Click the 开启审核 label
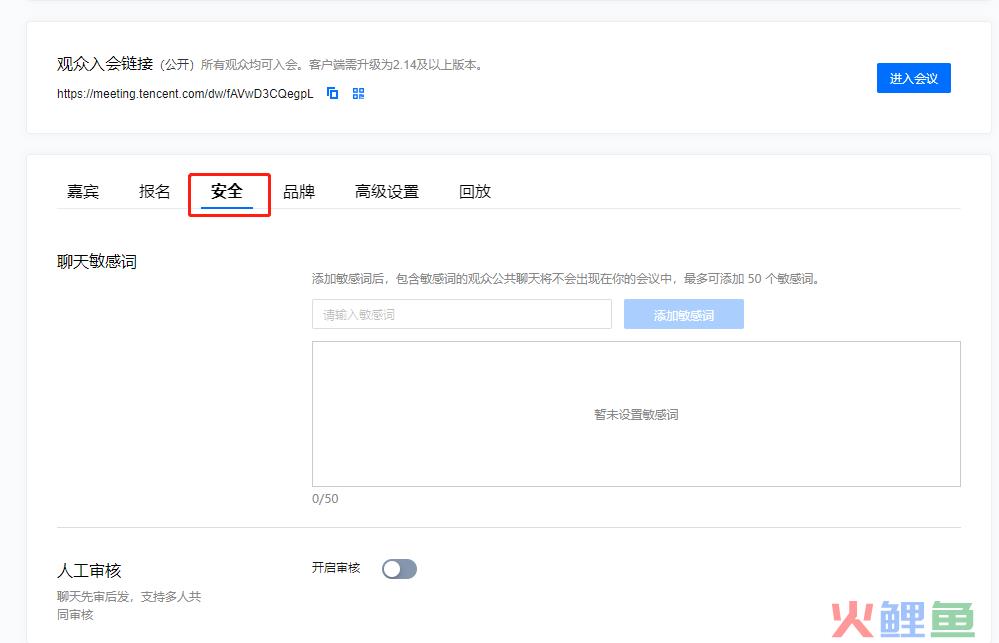Screen dimensions: 999x643 click(336, 567)
